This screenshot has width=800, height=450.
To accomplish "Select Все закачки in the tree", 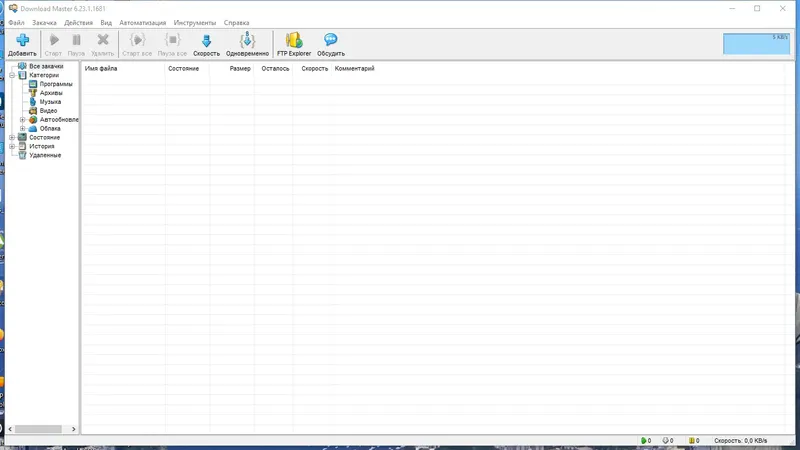I will point(46,66).
